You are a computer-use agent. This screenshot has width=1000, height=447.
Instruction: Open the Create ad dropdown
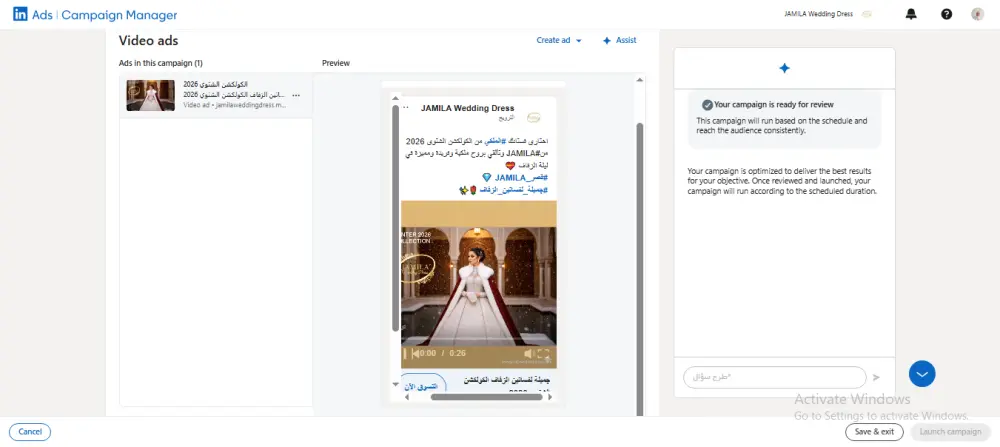(x=559, y=40)
